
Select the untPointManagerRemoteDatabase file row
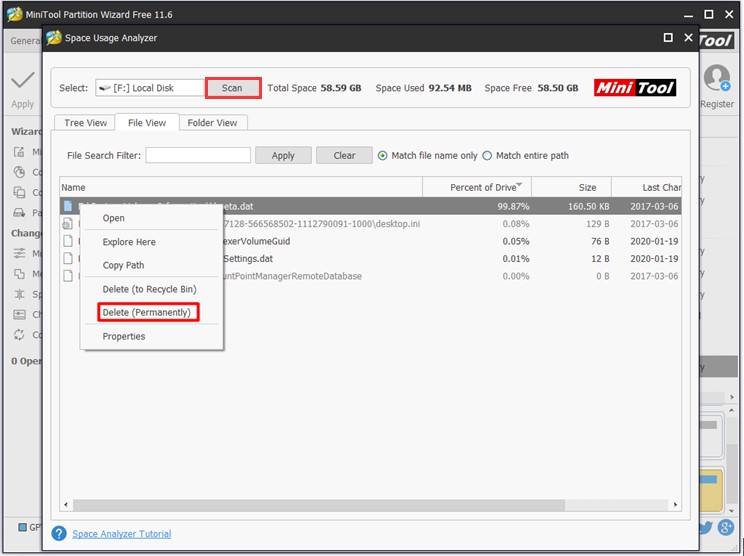pos(370,276)
